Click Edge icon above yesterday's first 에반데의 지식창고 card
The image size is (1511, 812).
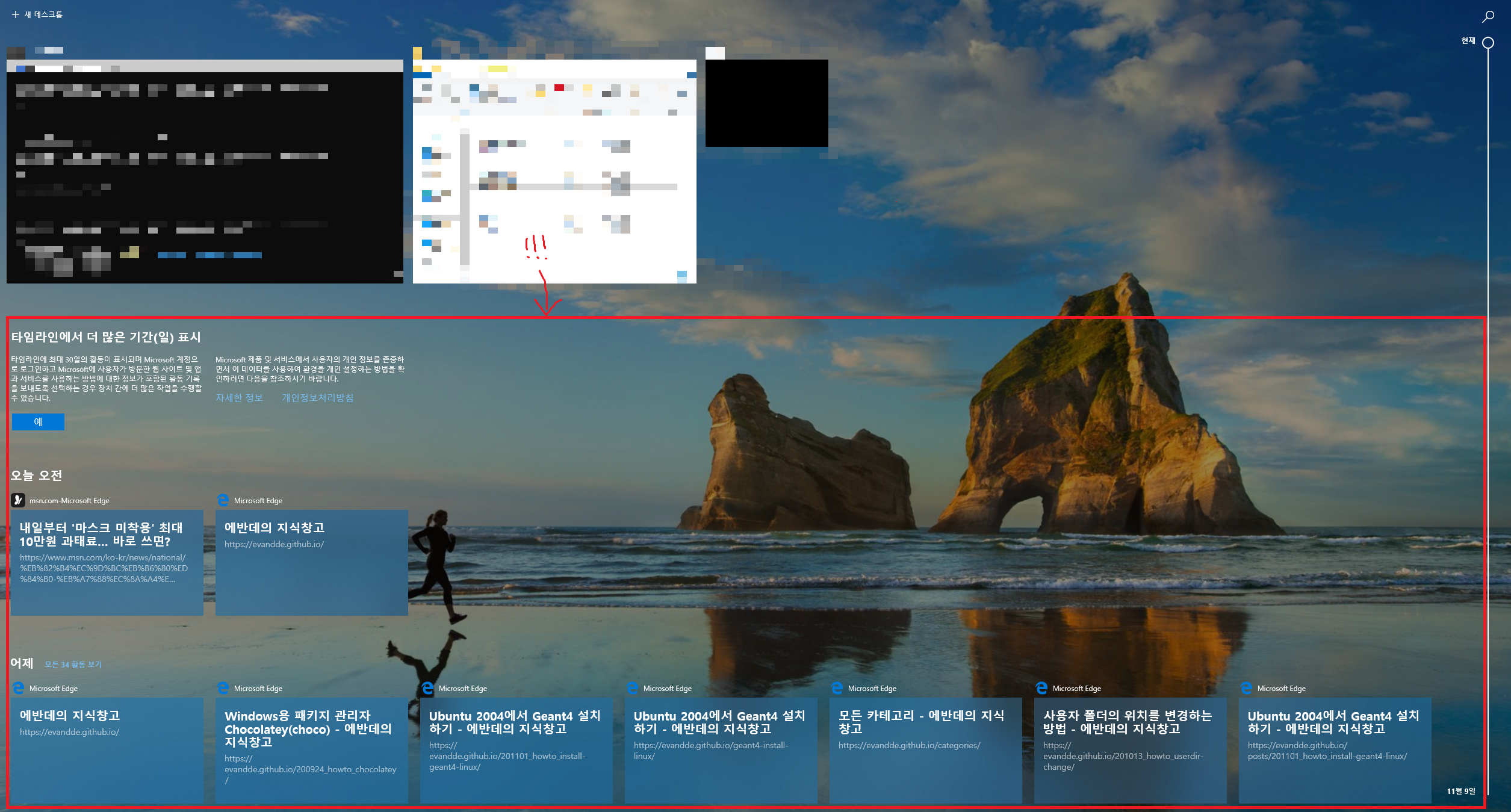tap(18, 688)
